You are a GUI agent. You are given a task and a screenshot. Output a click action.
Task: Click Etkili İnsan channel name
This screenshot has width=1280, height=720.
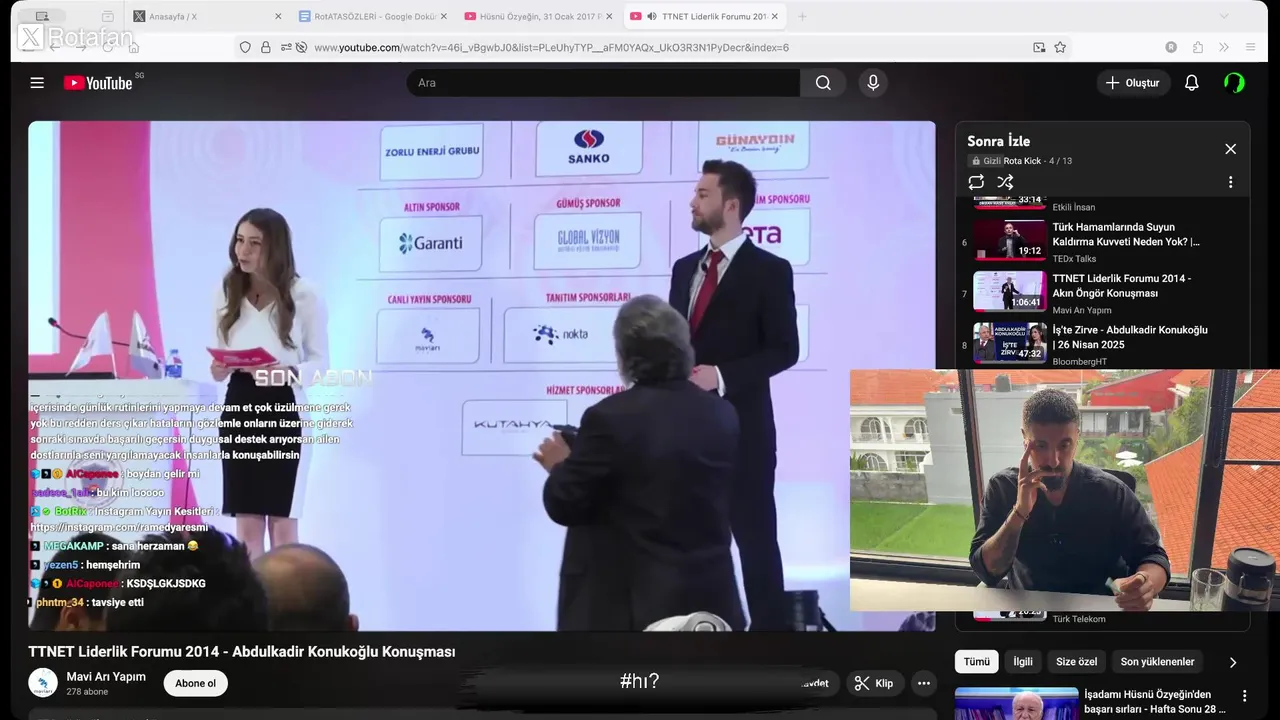click(1074, 208)
